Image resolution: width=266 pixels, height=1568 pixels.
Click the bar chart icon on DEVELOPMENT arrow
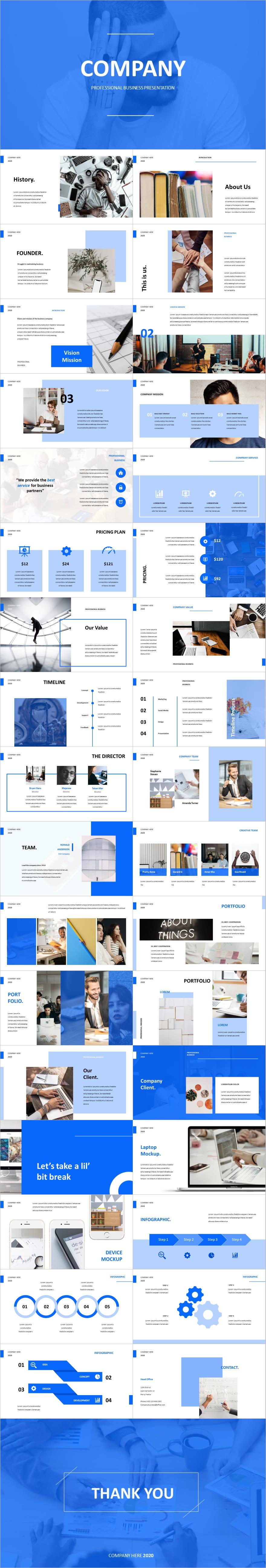(97, 1400)
